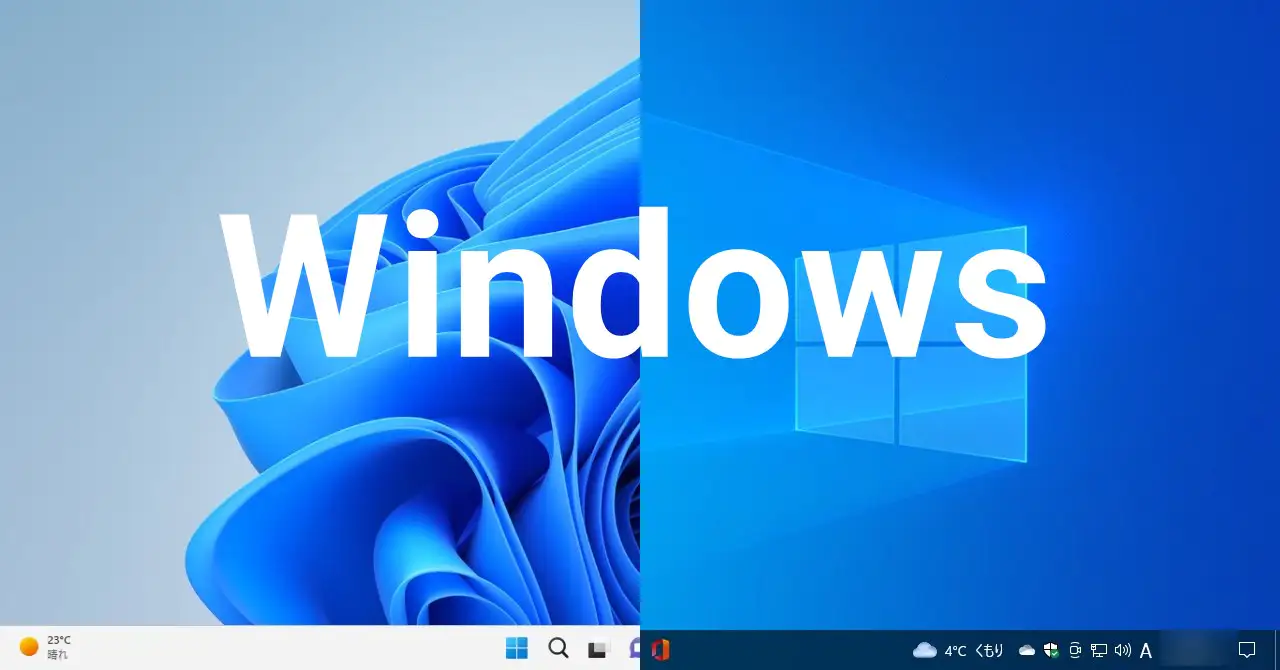
Task: Click the Show Desktop sliver
Action: pyautogui.click(x=1277, y=650)
